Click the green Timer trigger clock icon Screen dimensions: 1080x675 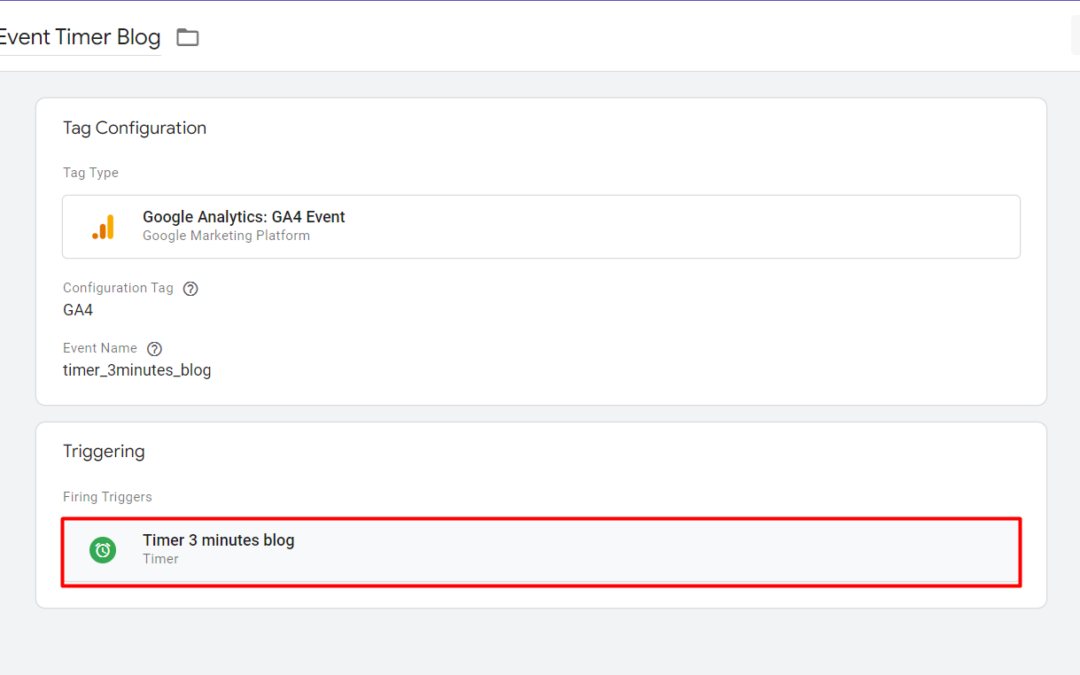click(x=102, y=549)
